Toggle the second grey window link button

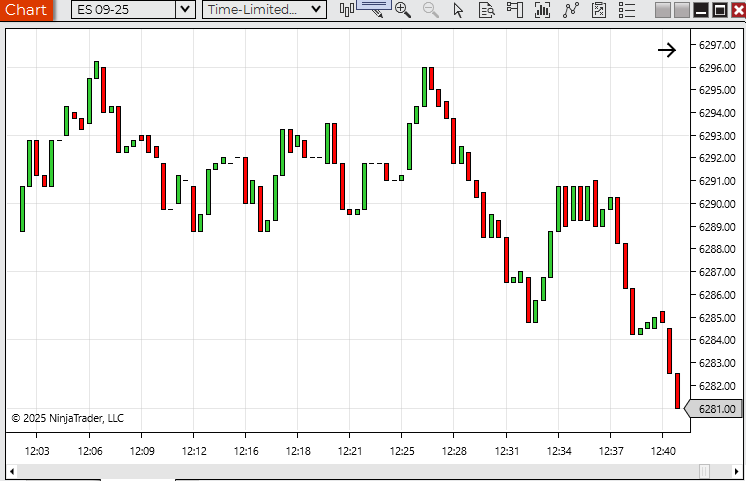coord(681,10)
